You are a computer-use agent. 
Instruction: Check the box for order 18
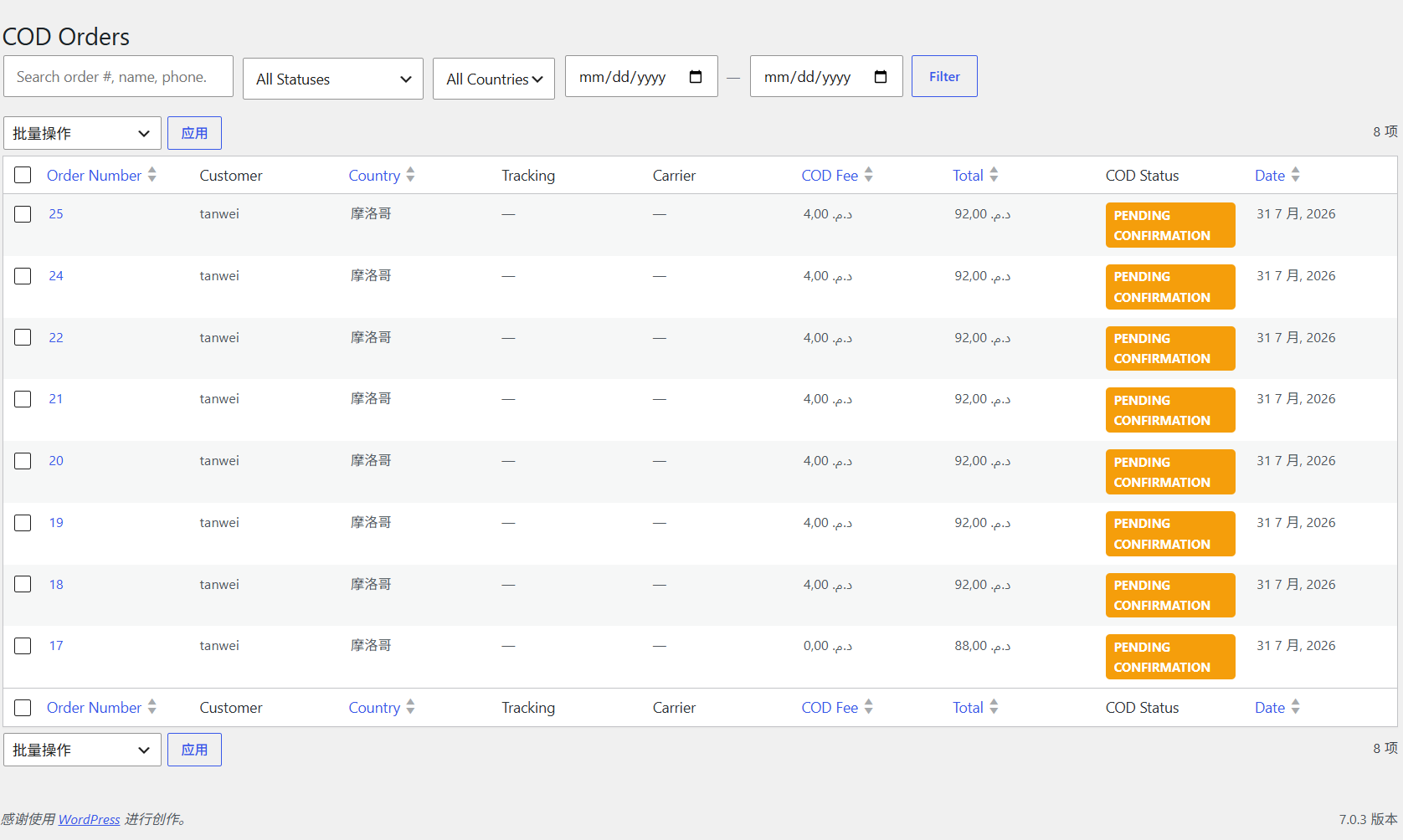click(x=23, y=584)
